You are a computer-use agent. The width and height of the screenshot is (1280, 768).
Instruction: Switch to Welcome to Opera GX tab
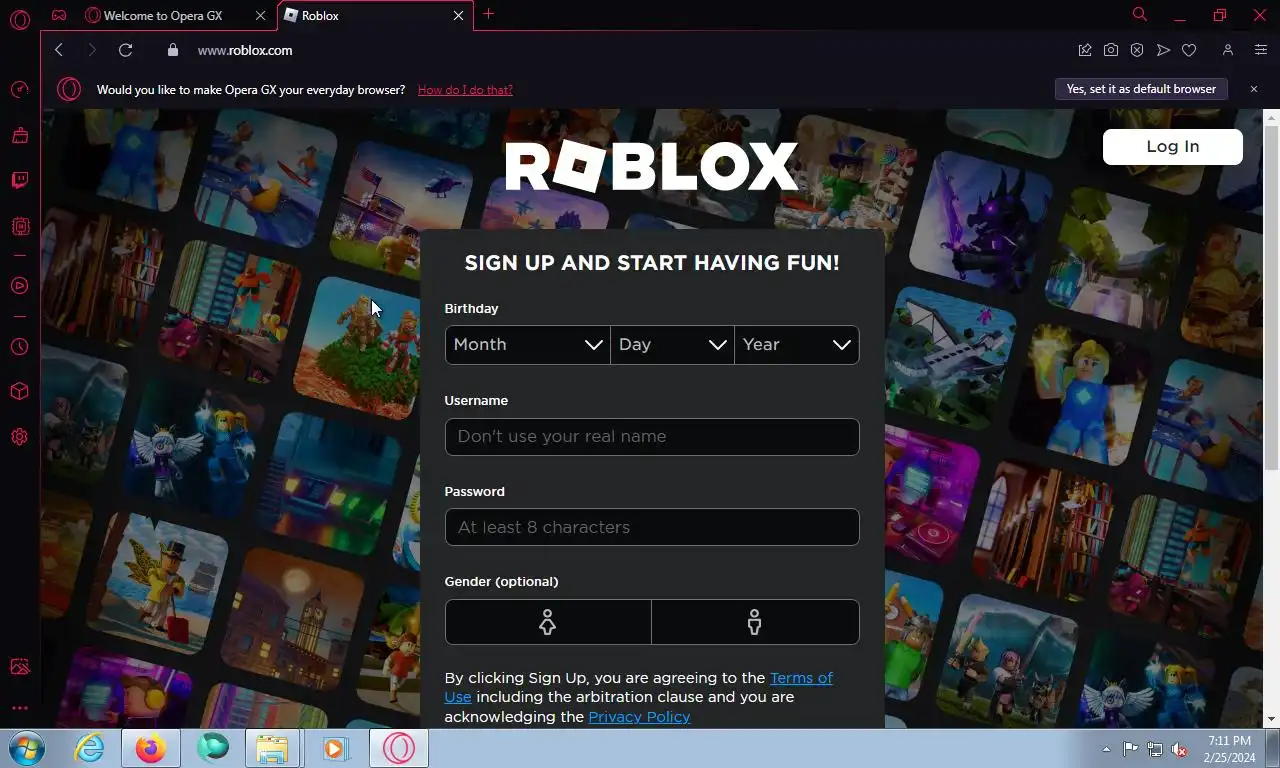tap(163, 16)
